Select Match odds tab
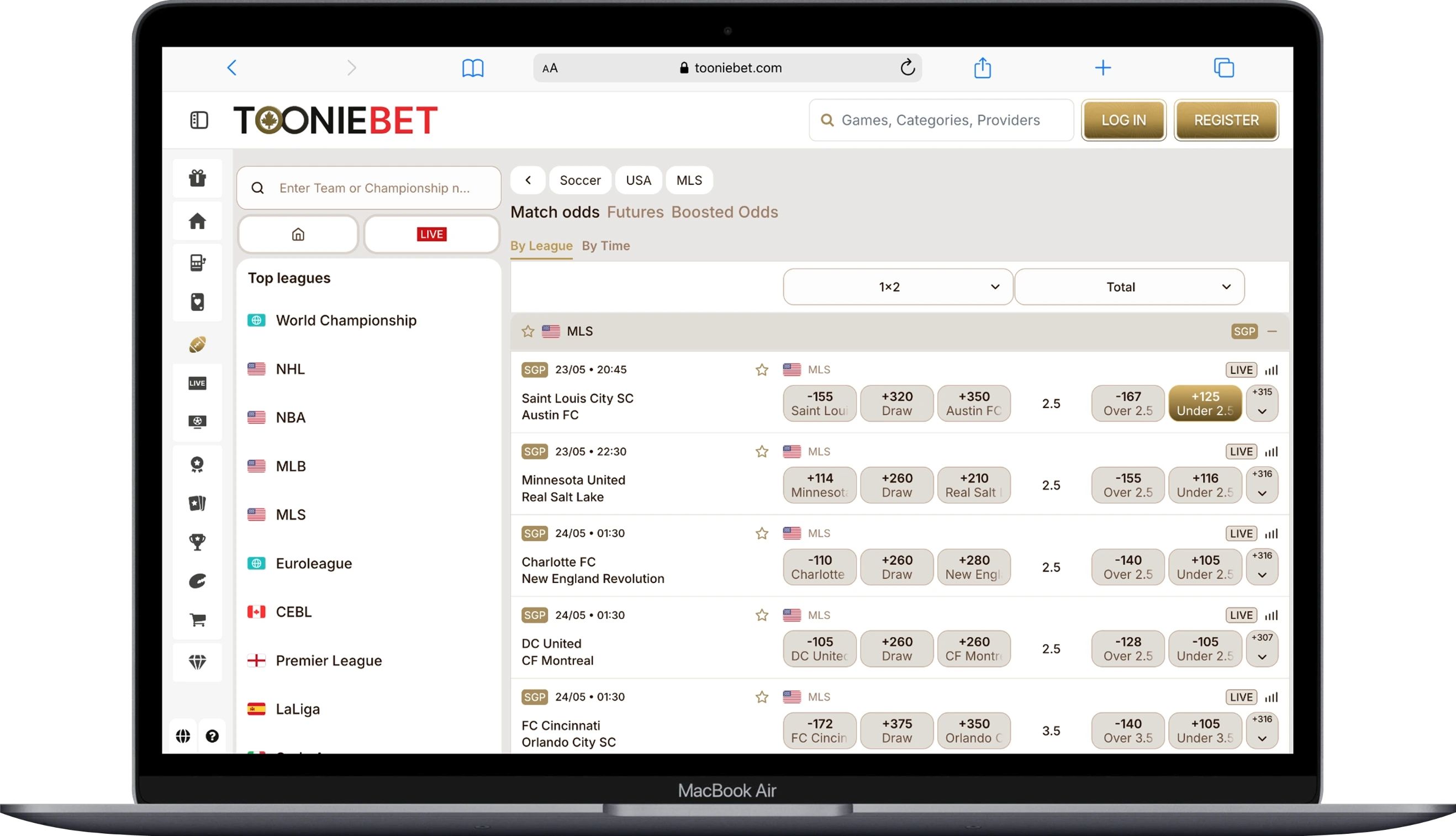Image resolution: width=1456 pixels, height=836 pixels. 555,213
